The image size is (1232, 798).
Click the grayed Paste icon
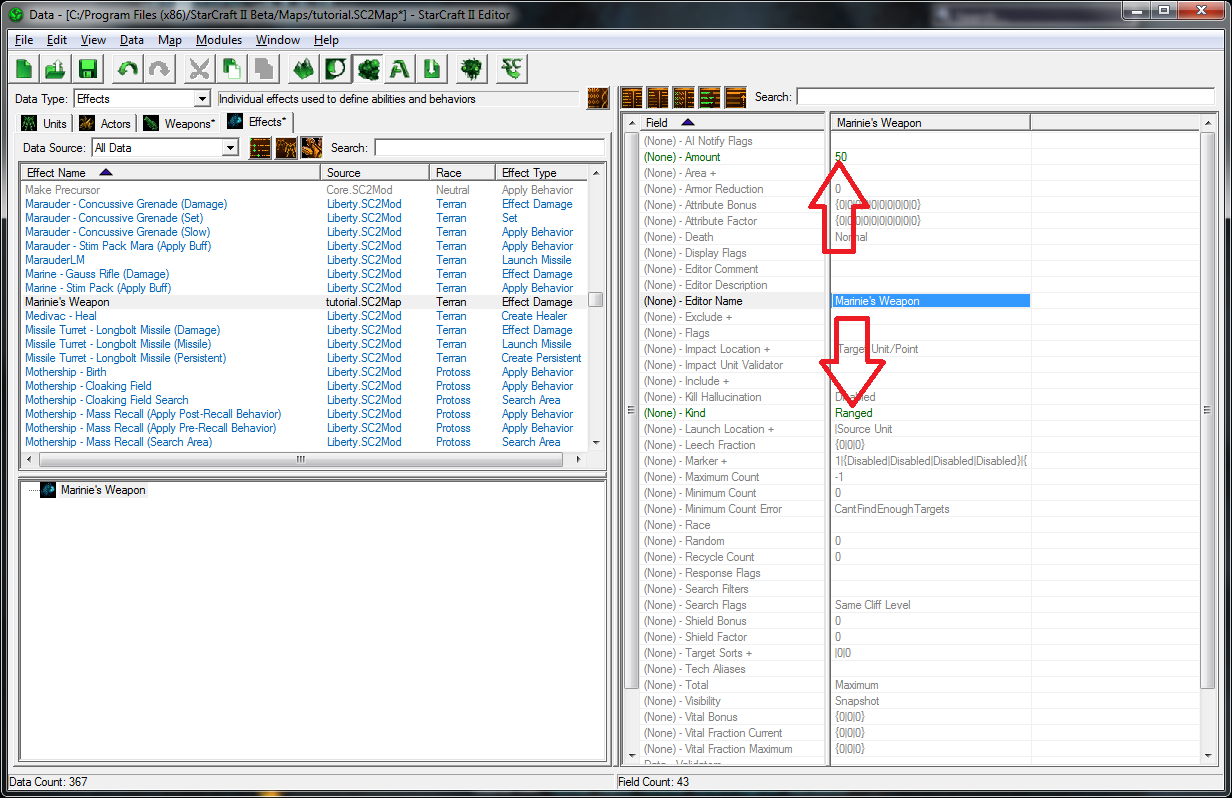pos(264,69)
